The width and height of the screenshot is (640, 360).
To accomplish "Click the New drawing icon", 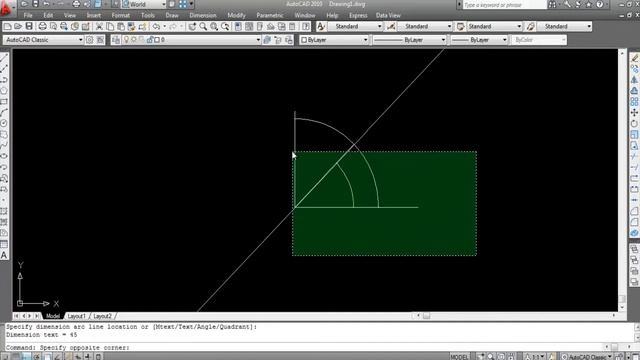I will [x=7, y=27].
